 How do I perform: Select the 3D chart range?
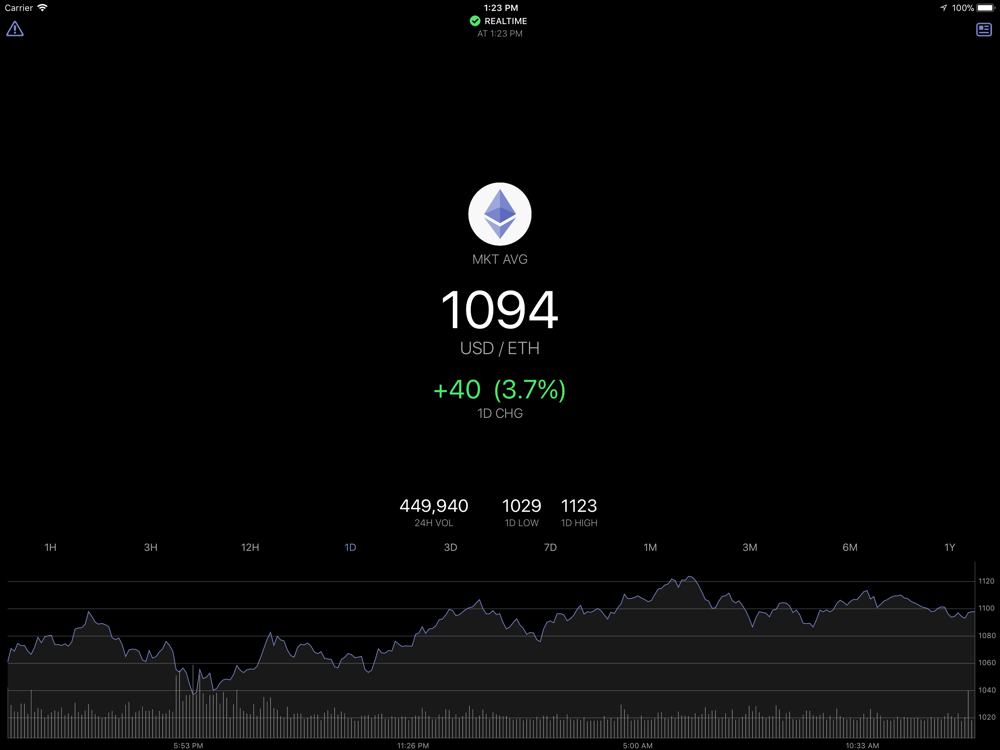[450, 547]
